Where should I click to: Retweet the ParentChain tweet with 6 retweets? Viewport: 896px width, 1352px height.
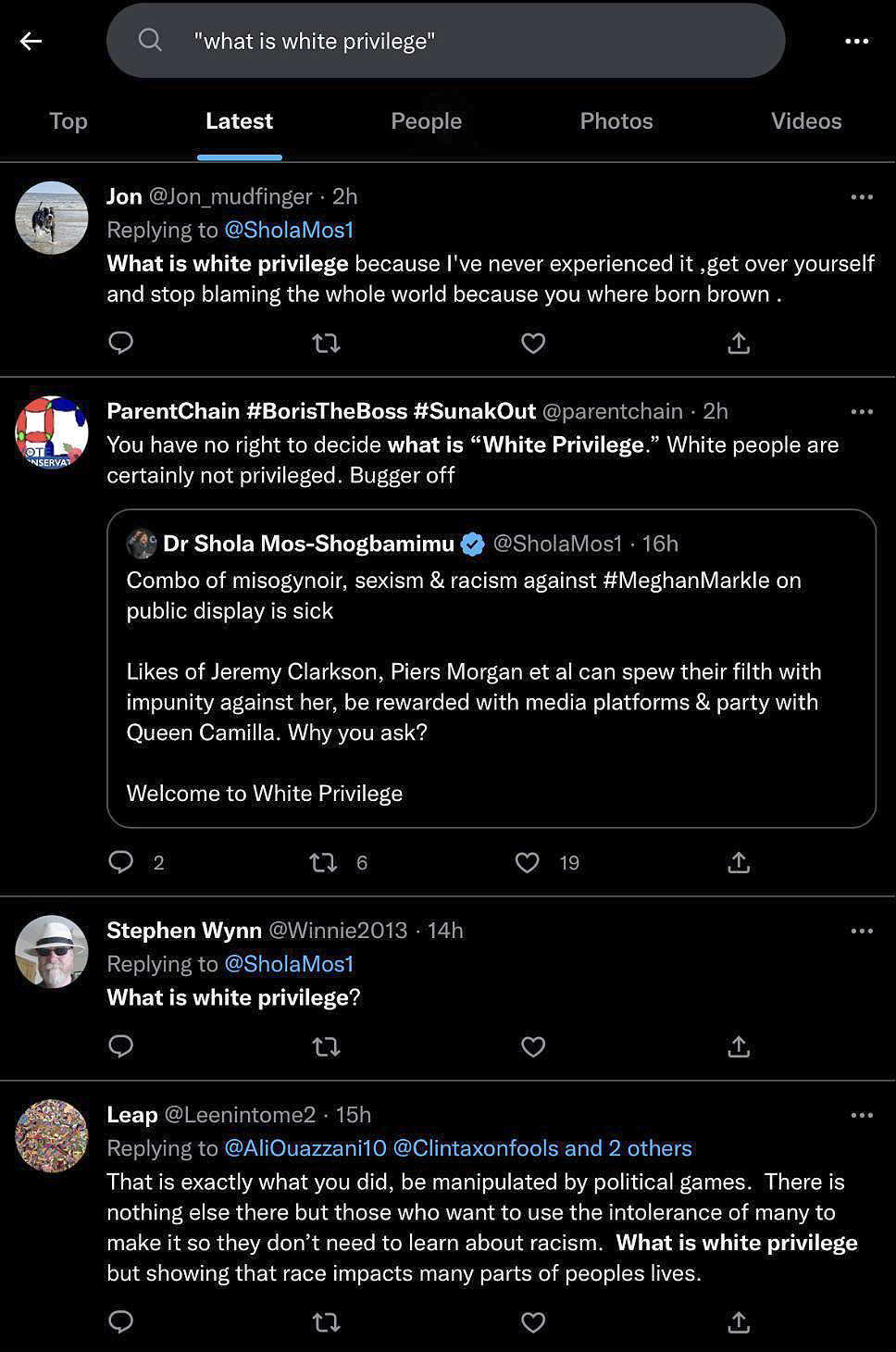coord(323,863)
